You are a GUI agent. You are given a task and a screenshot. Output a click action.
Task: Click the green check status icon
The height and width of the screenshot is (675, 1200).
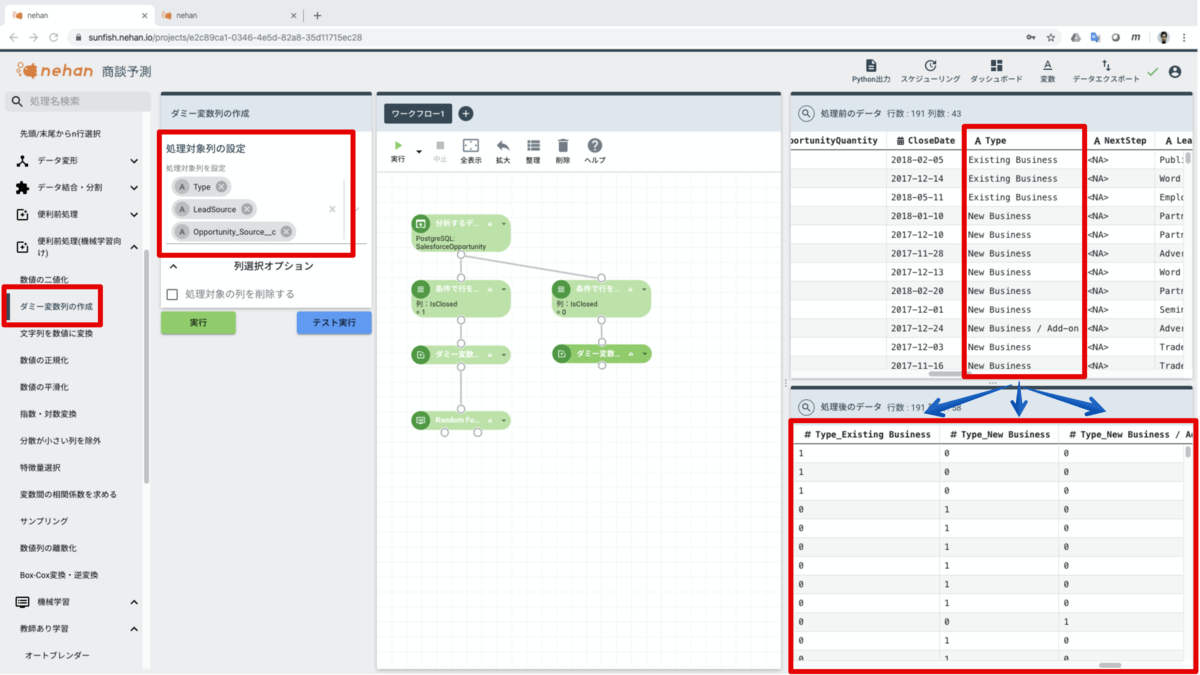[x=1152, y=72]
